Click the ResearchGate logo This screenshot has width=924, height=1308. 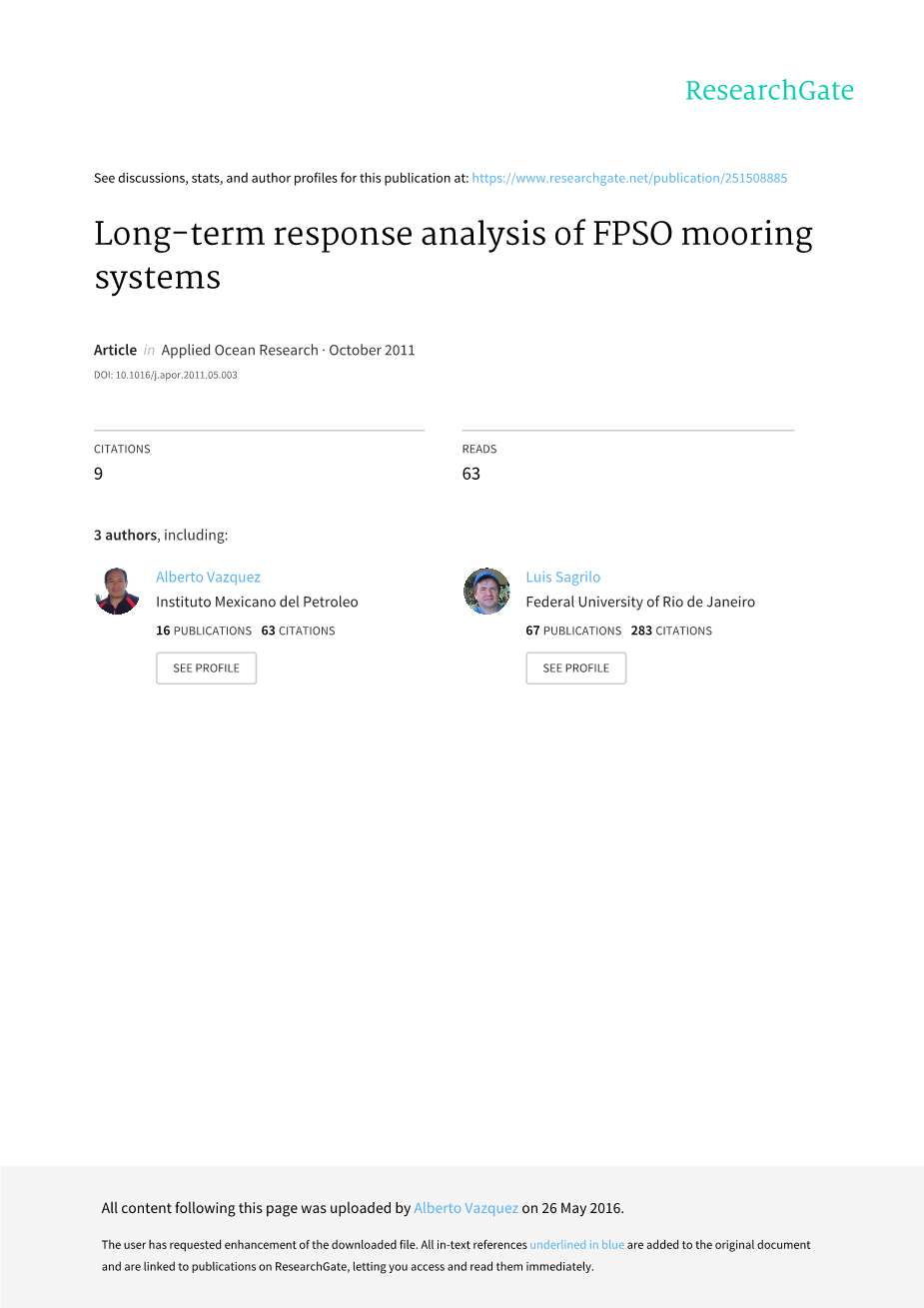769,91
